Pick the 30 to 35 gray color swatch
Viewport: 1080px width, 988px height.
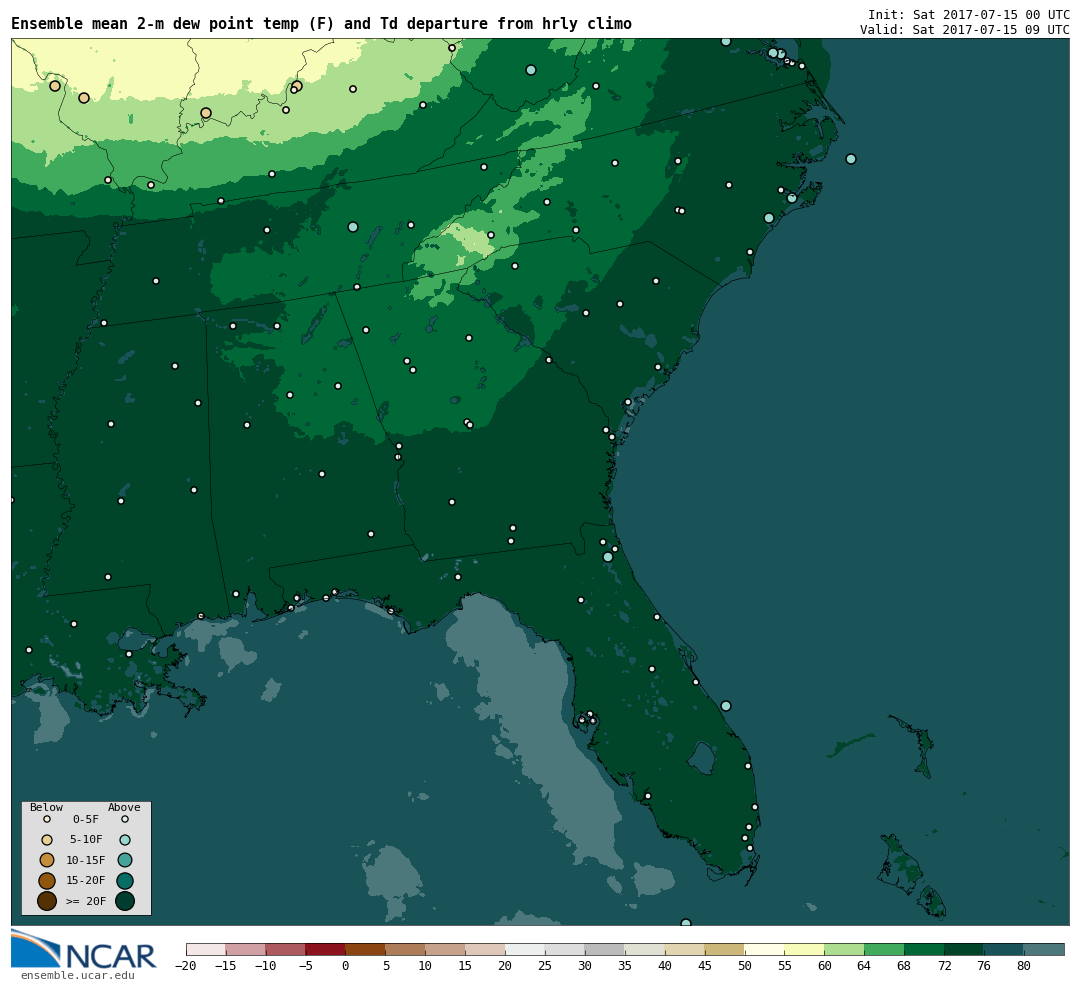(605, 949)
